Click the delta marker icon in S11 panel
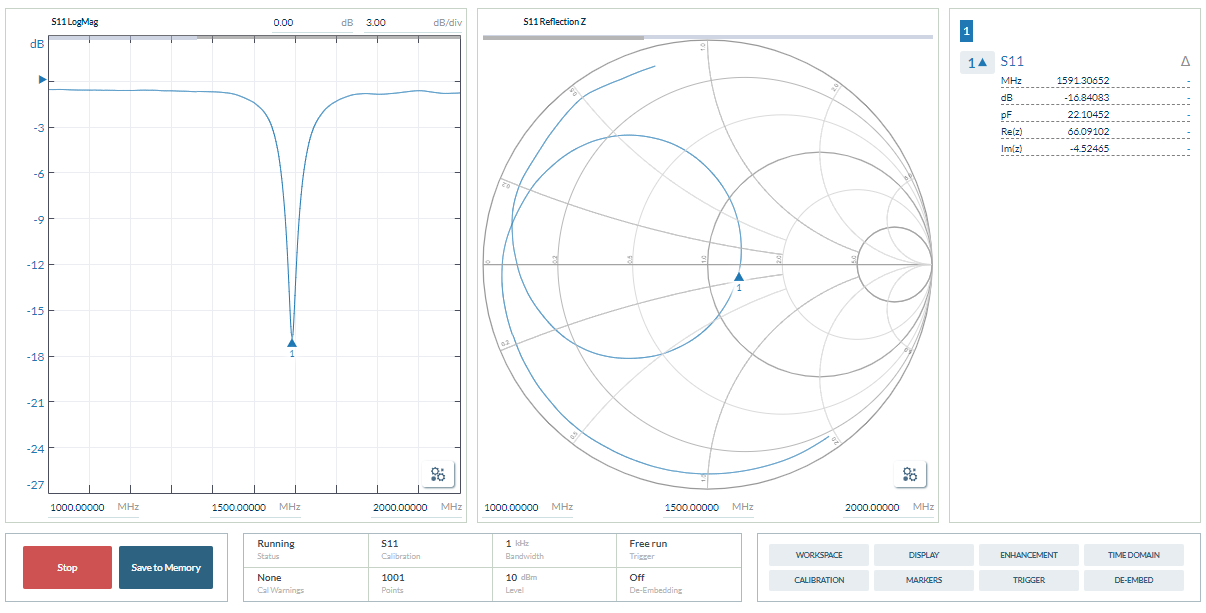 (1185, 62)
